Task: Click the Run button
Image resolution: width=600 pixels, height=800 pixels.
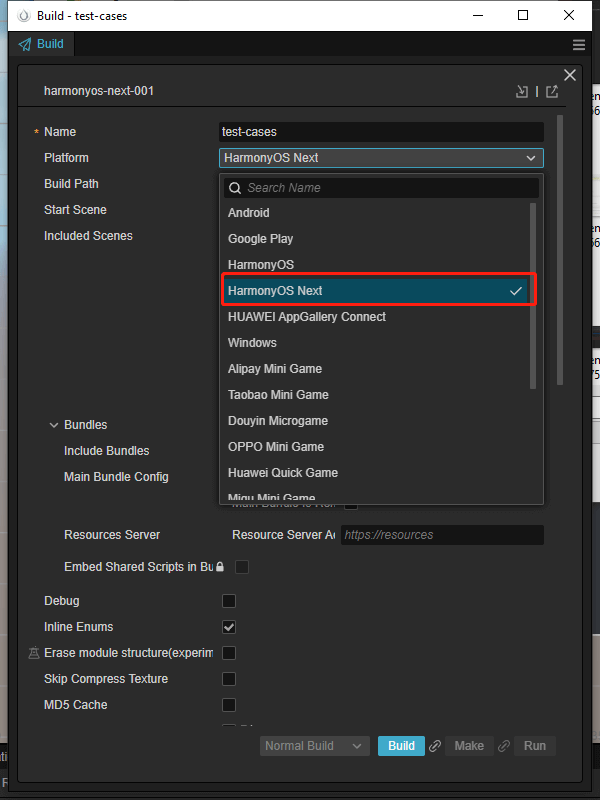Action: coord(535,746)
